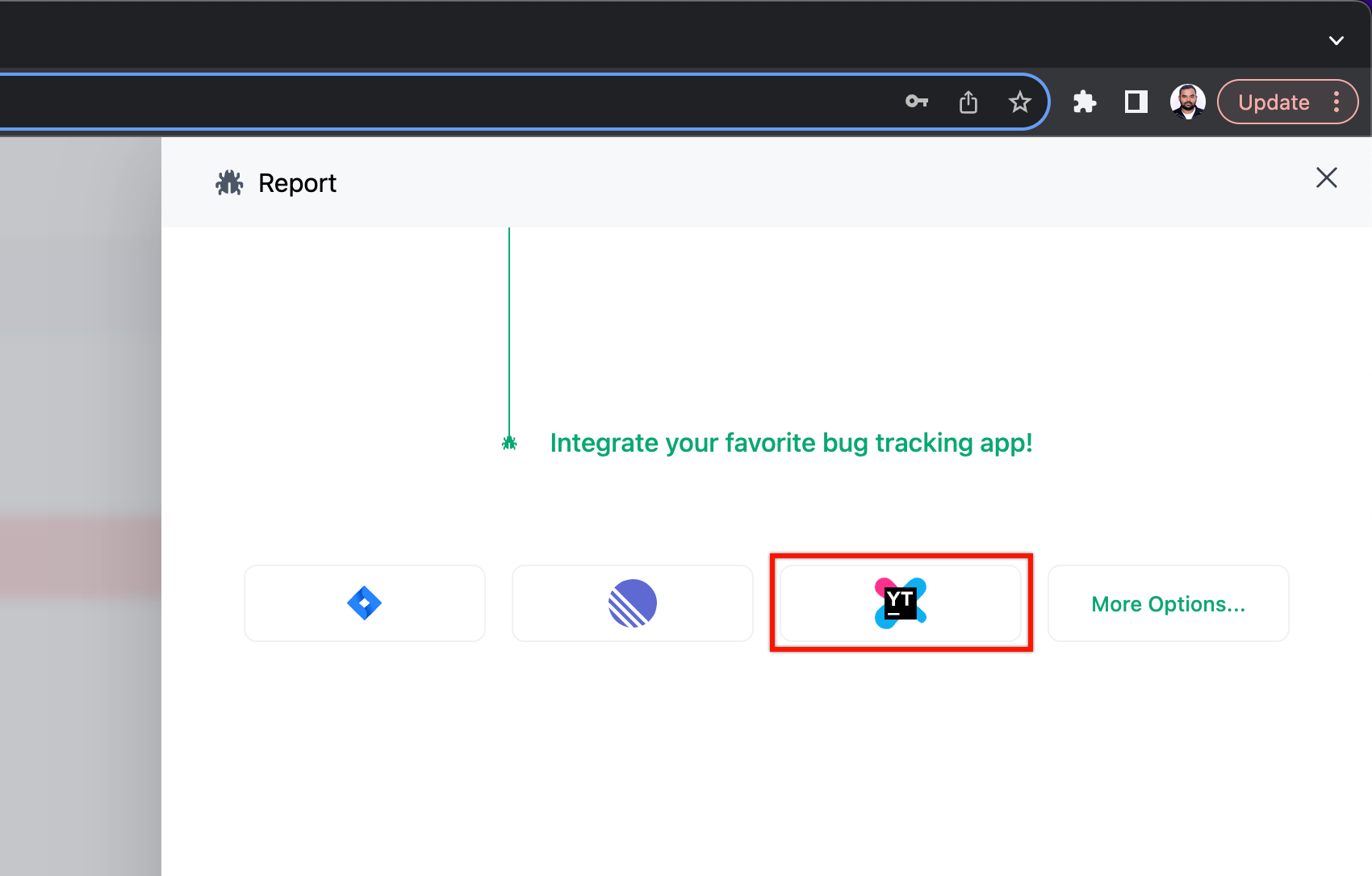Open the Chrome three-dot menu
The width and height of the screenshot is (1372, 876).
point(1336,102)
